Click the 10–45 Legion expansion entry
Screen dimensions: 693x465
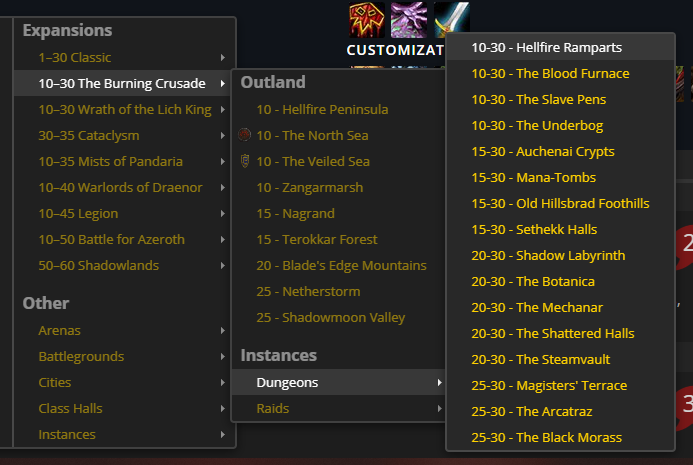pyautogui.click(x=78, y=213)
